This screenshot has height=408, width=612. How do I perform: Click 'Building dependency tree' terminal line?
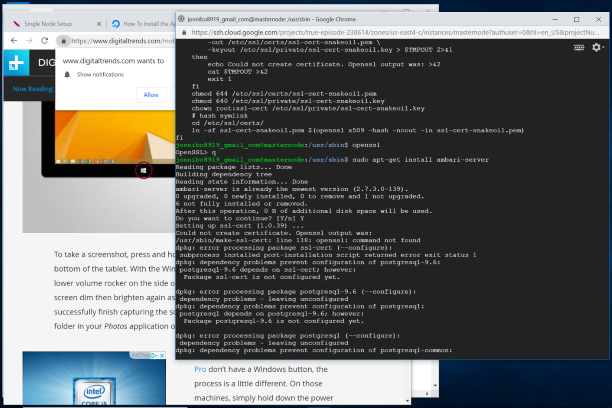coord(224,174)
